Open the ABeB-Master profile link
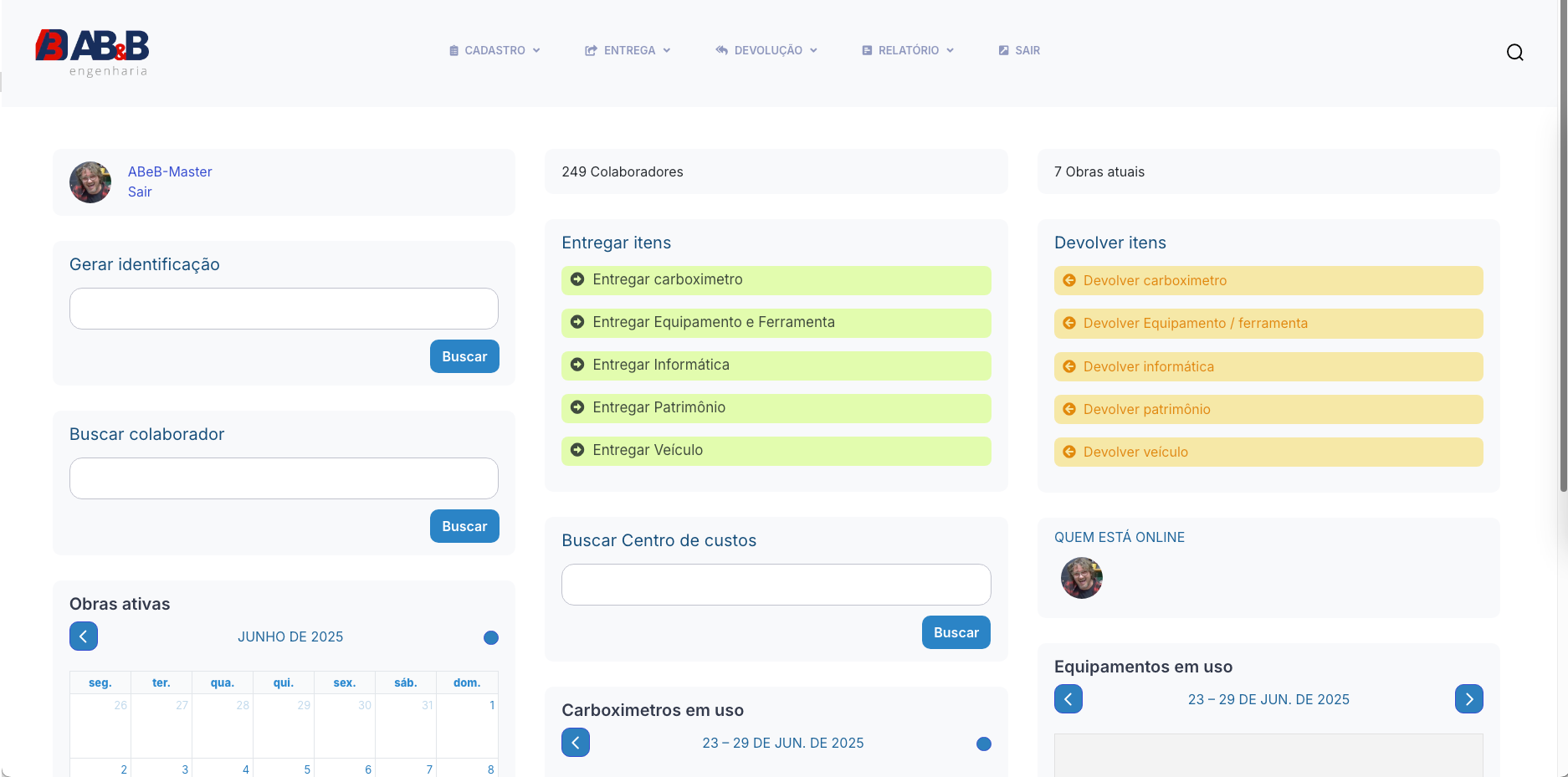Screen dimensions: 1568x777 coord(170,171)
